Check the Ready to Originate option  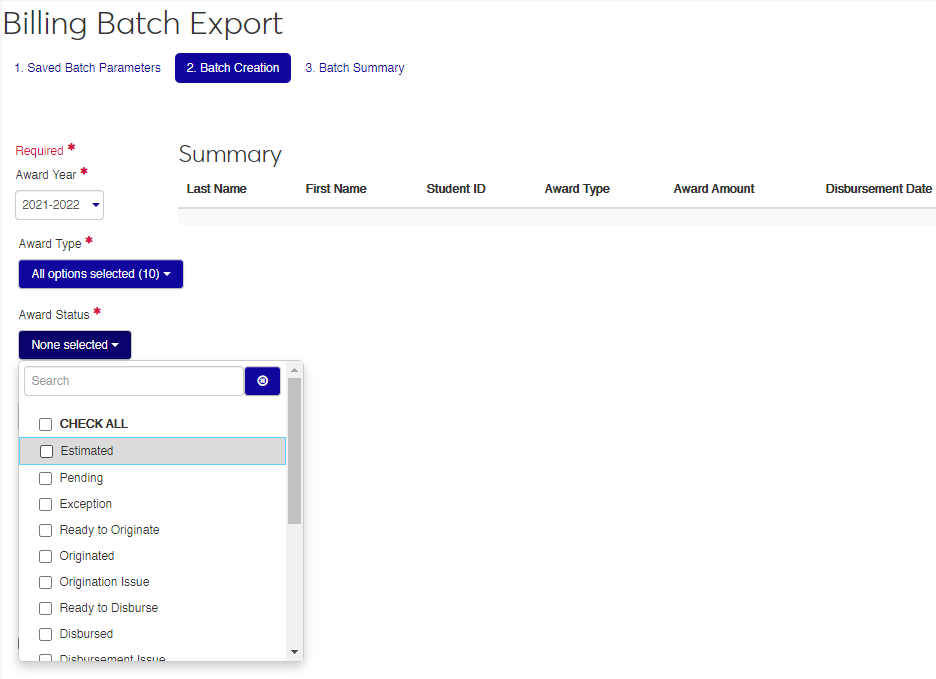pyautogui.click(x=45, y=530)
